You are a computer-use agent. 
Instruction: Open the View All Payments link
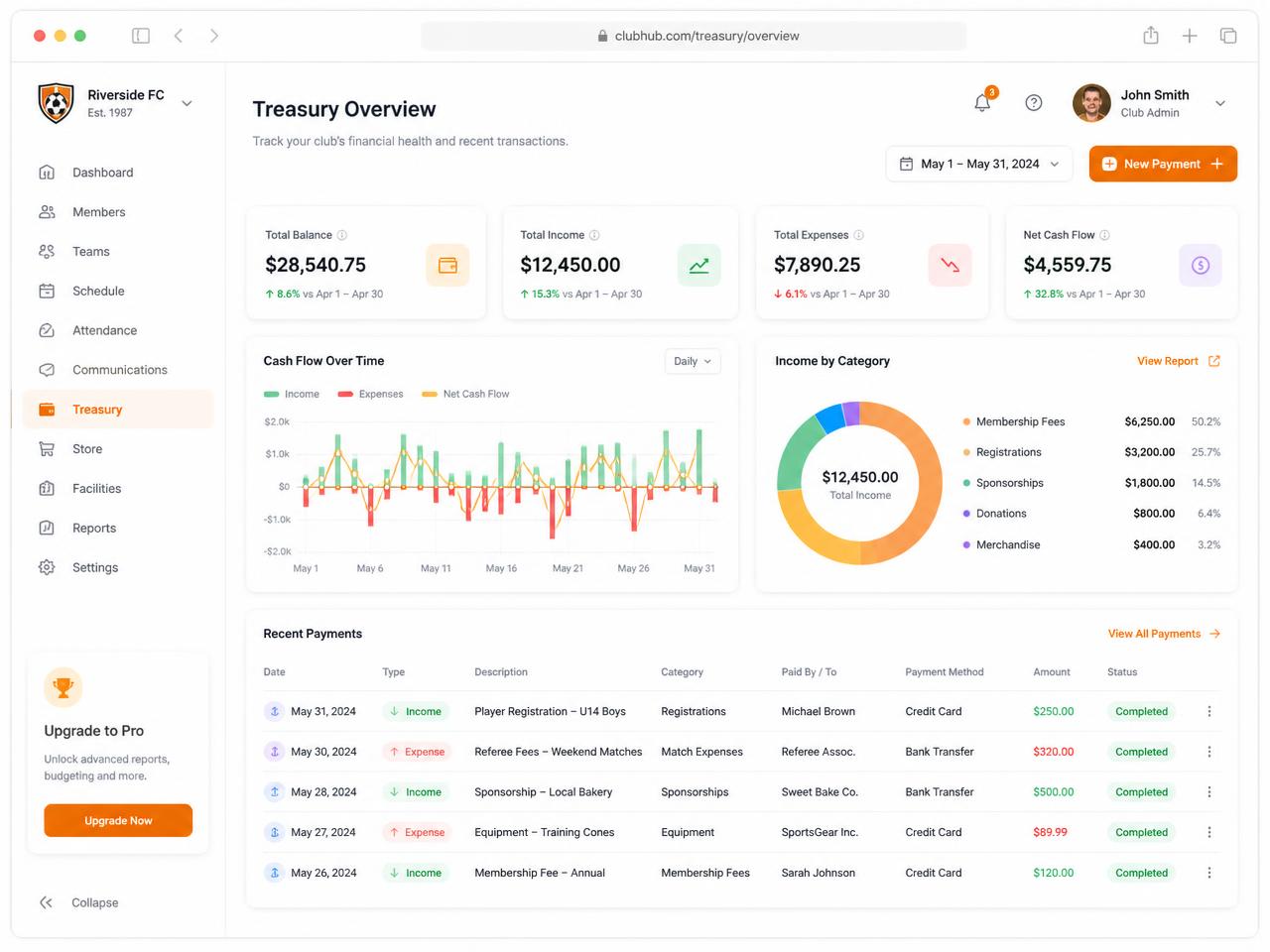(1164, 634)
